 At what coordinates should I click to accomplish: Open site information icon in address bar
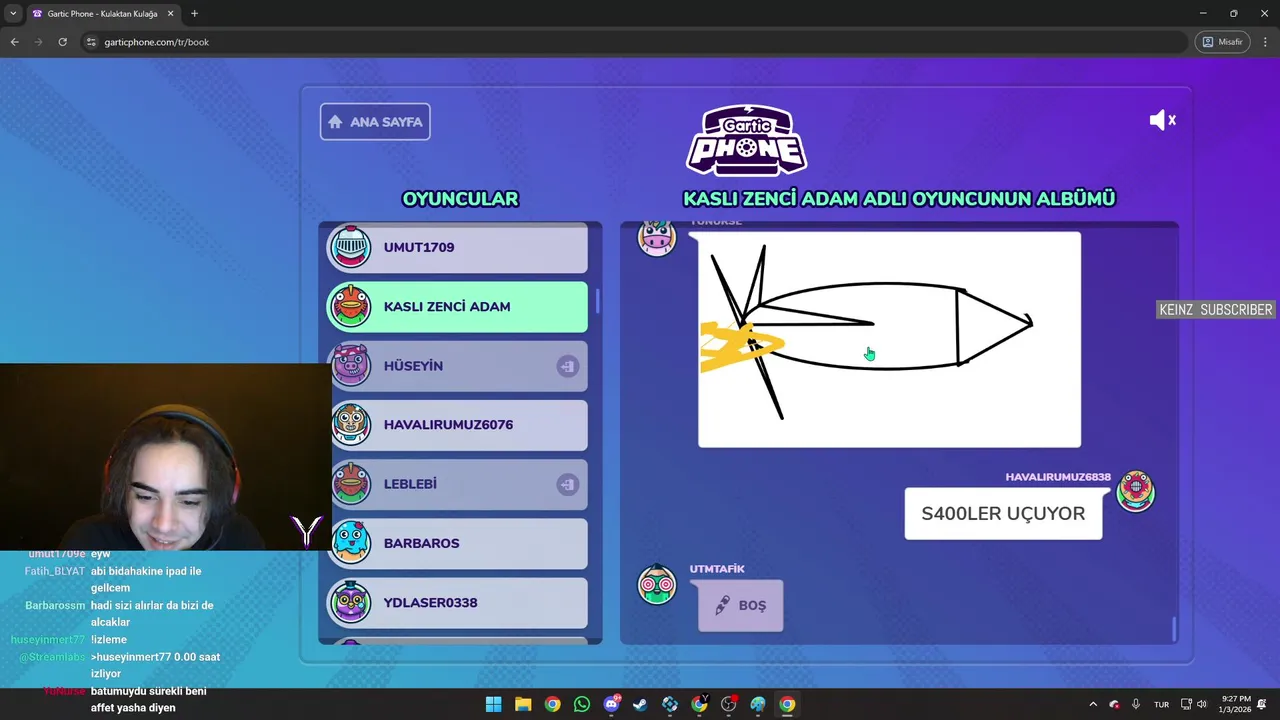pyautogui.click(x=91, y=42)
